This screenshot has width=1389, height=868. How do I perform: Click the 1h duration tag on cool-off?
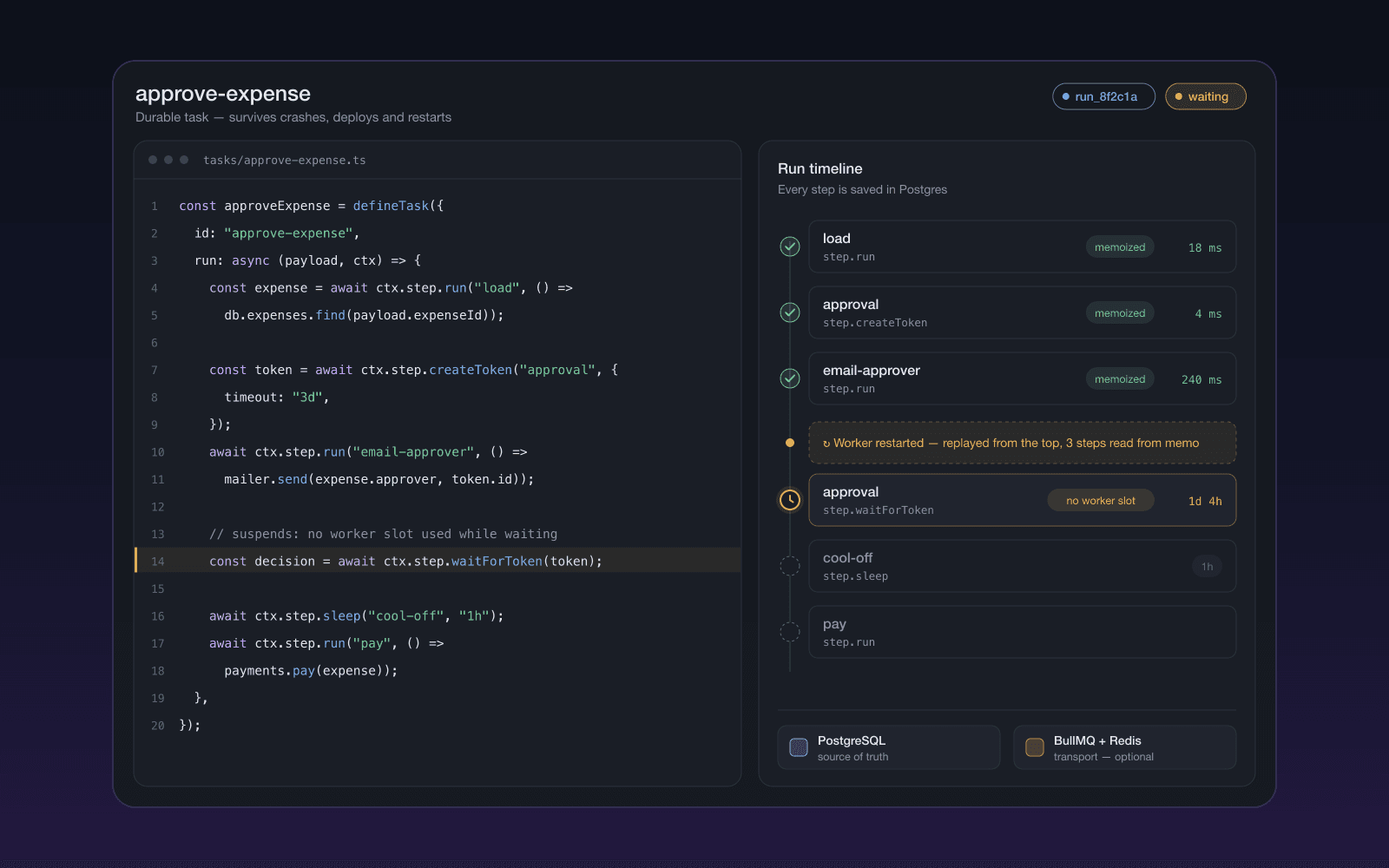click(x=1207, y=567)
